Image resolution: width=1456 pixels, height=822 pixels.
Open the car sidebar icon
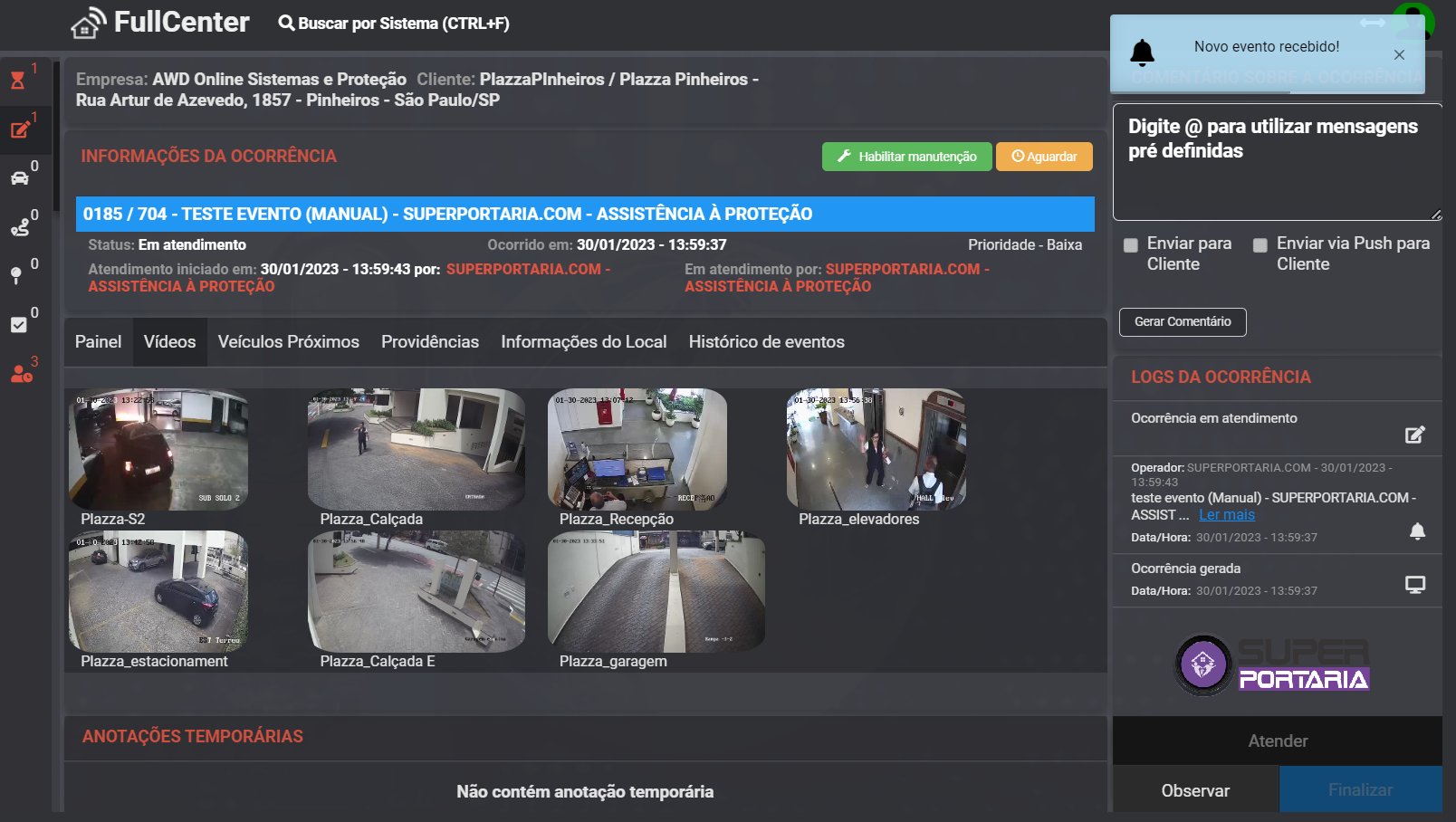(x=19, y=178)
